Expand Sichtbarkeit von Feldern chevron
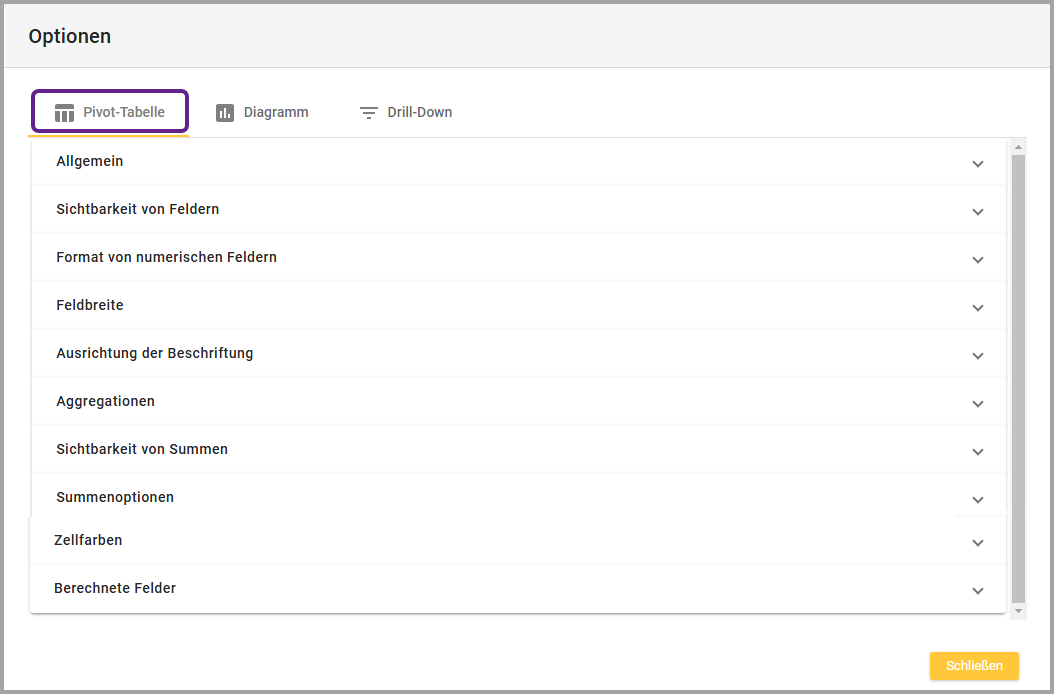 [x=977, y=212]
